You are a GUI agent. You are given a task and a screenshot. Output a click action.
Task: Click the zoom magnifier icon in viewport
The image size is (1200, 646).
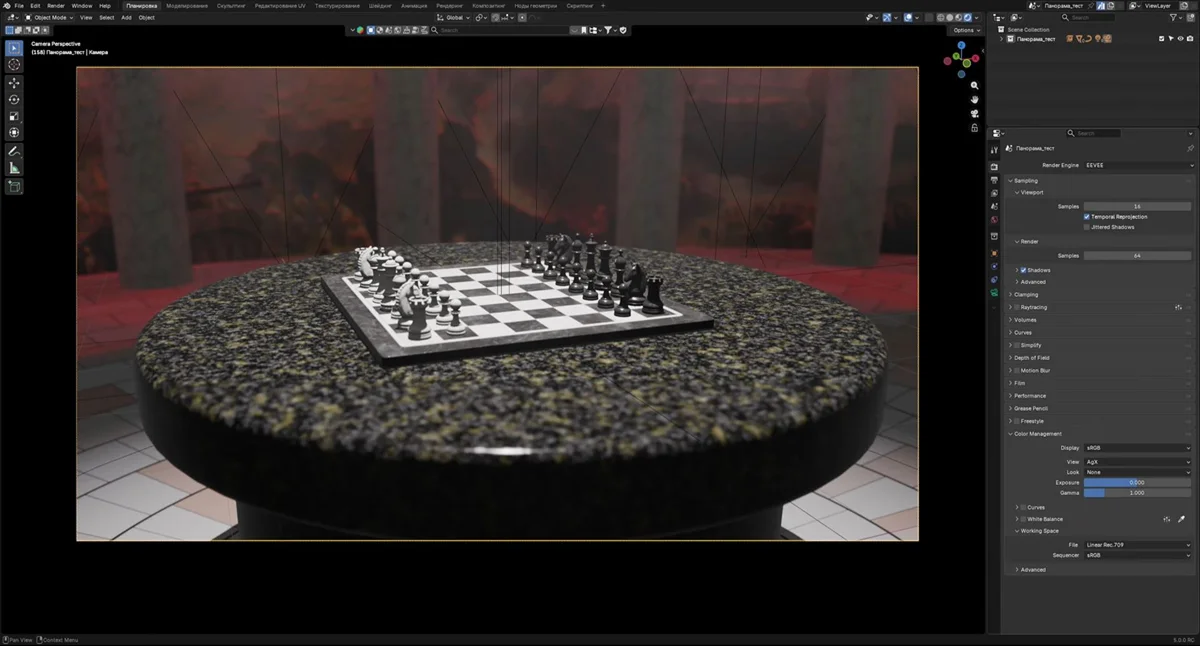[x=975, y=85]
